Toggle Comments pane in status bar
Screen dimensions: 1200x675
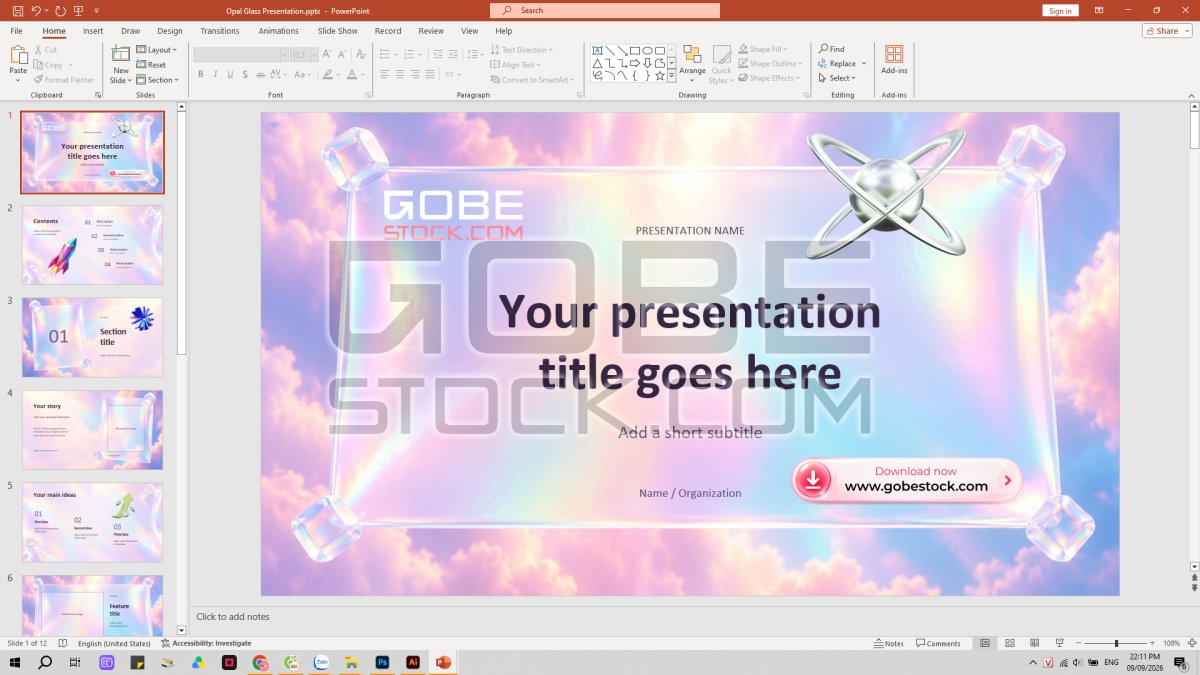(x=938, y=643)
